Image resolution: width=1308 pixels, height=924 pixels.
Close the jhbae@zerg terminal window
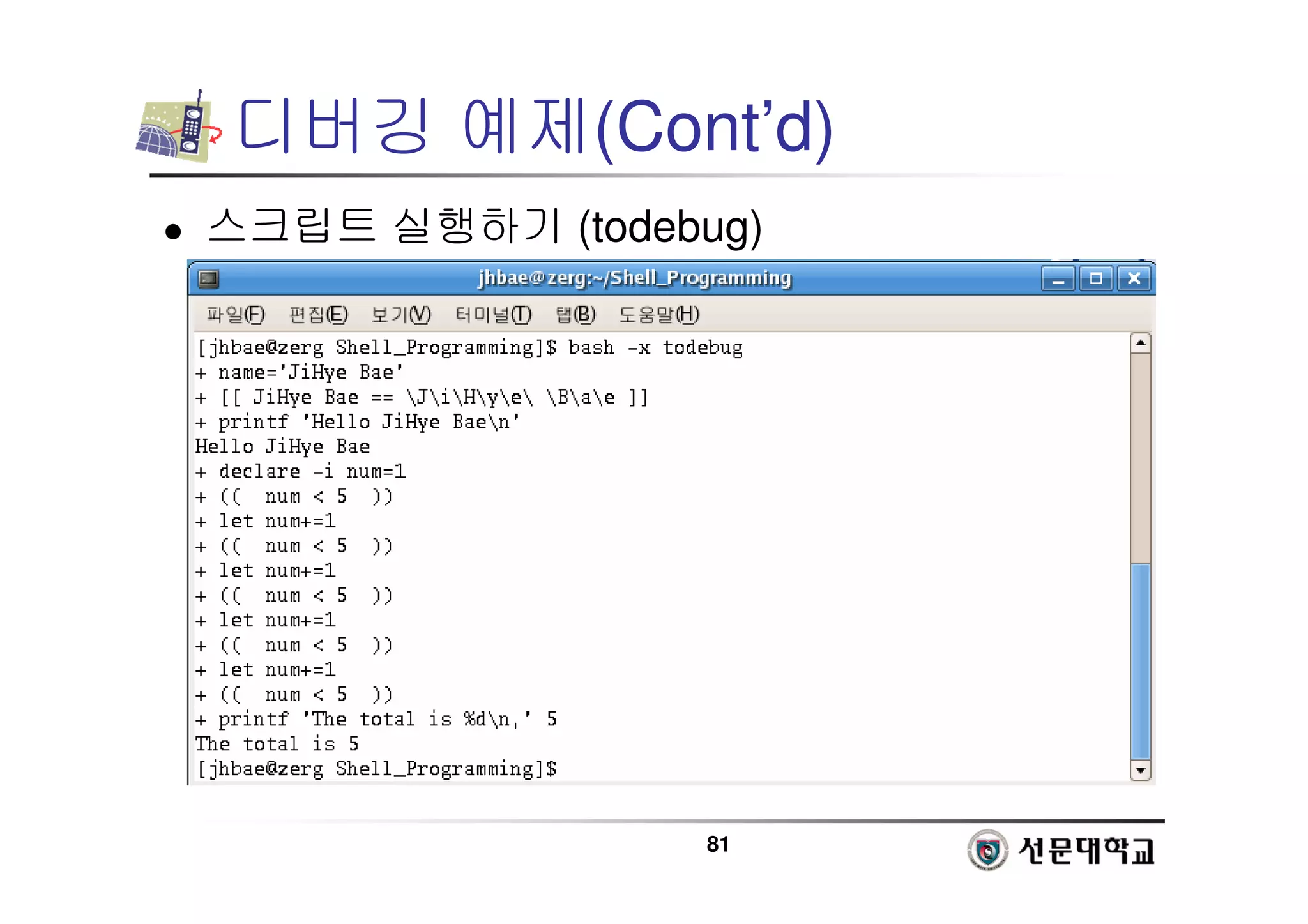pos(1134,278)
